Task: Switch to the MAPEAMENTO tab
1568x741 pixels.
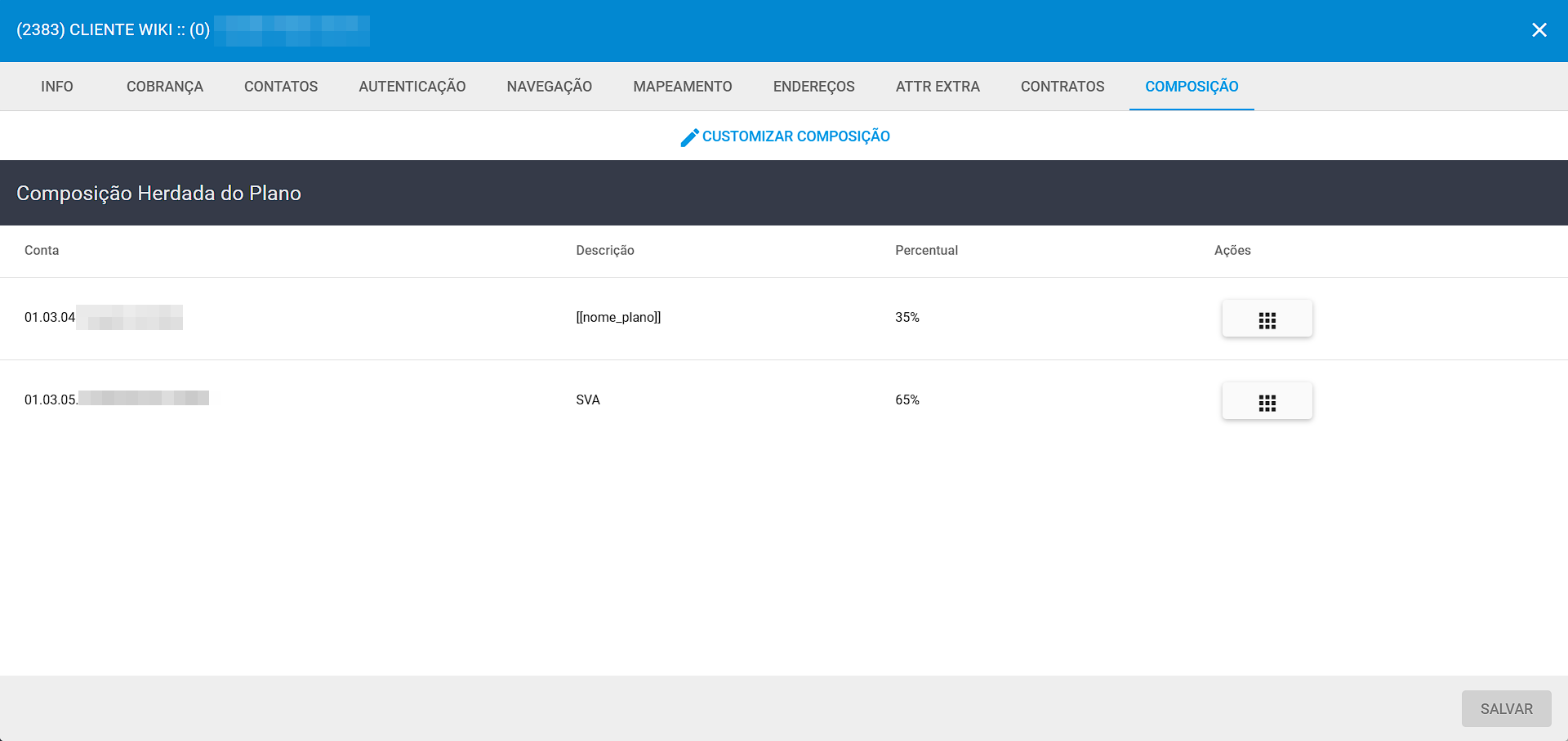Action: (x=683, y=87)
